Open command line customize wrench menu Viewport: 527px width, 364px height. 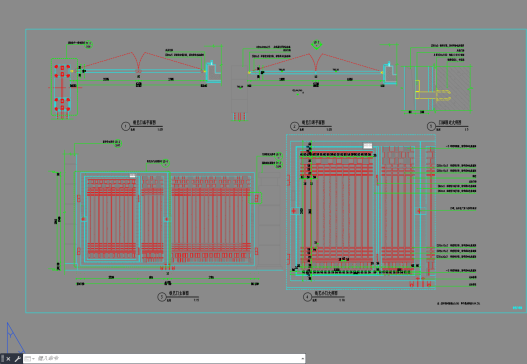click(x=17, y=359)
